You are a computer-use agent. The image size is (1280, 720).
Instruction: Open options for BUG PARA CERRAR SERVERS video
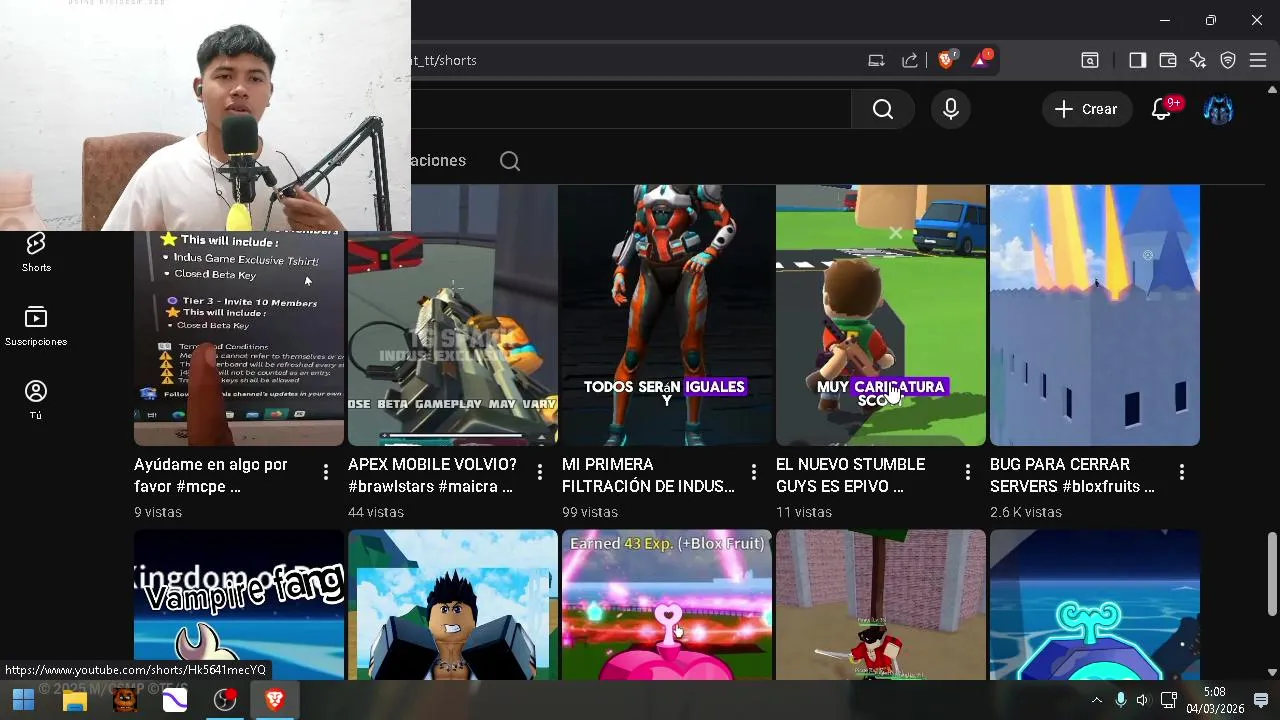click(x=1182, y=472)
